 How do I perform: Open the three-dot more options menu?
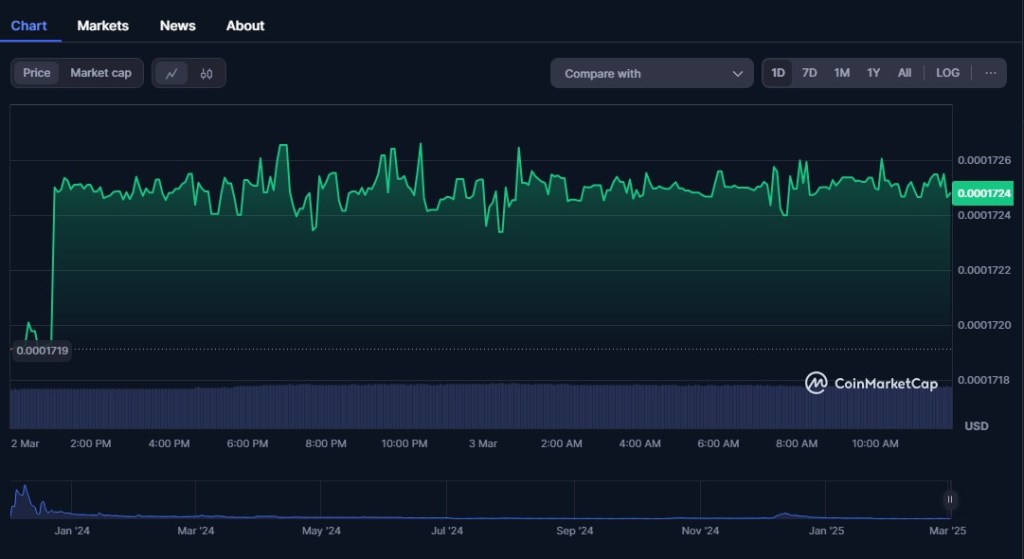991,73
